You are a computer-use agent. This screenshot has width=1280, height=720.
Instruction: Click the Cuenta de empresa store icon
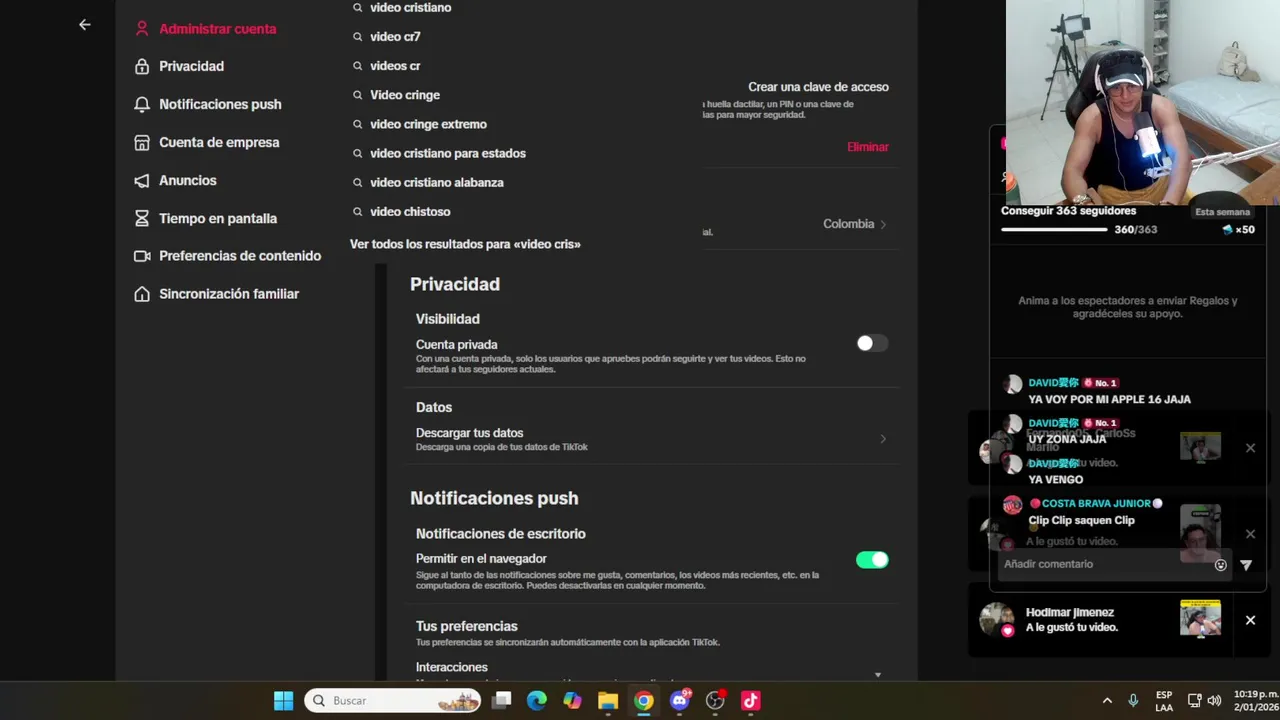[142, 142]
